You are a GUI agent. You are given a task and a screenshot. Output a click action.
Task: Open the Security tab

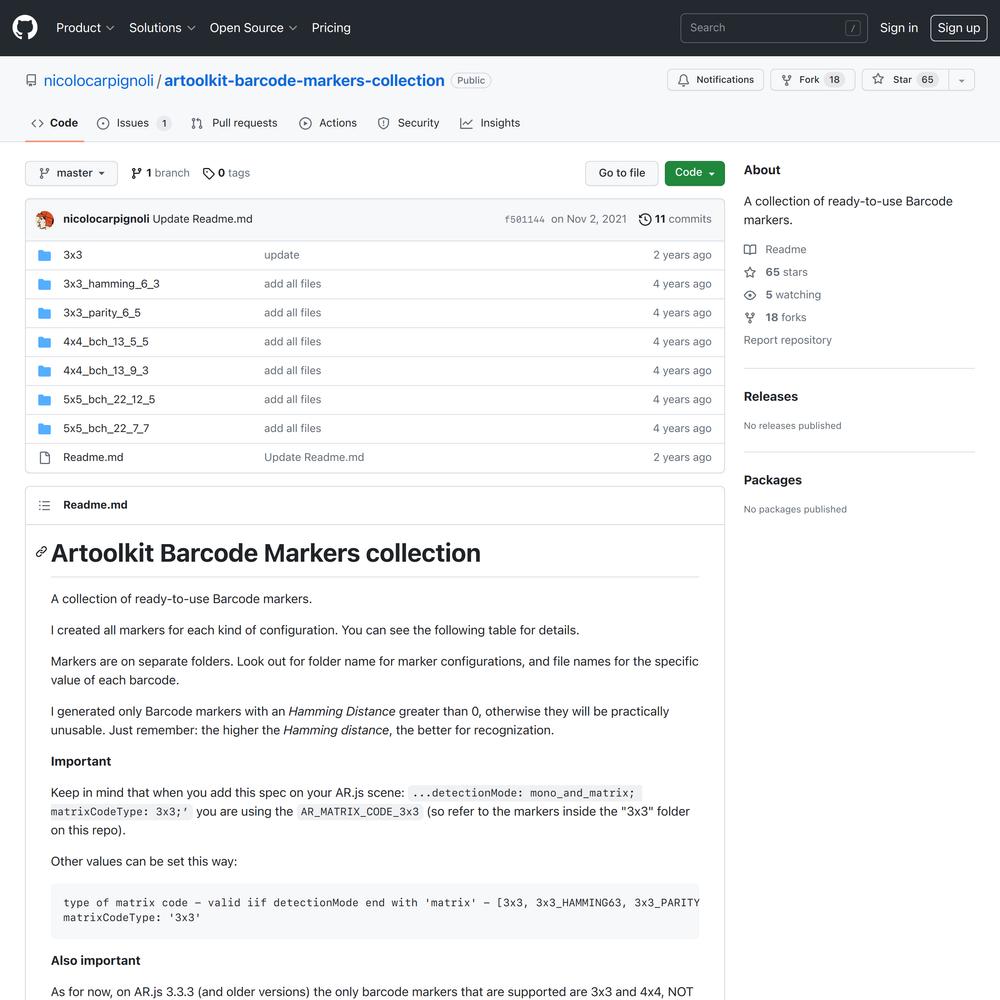[408, 123]
